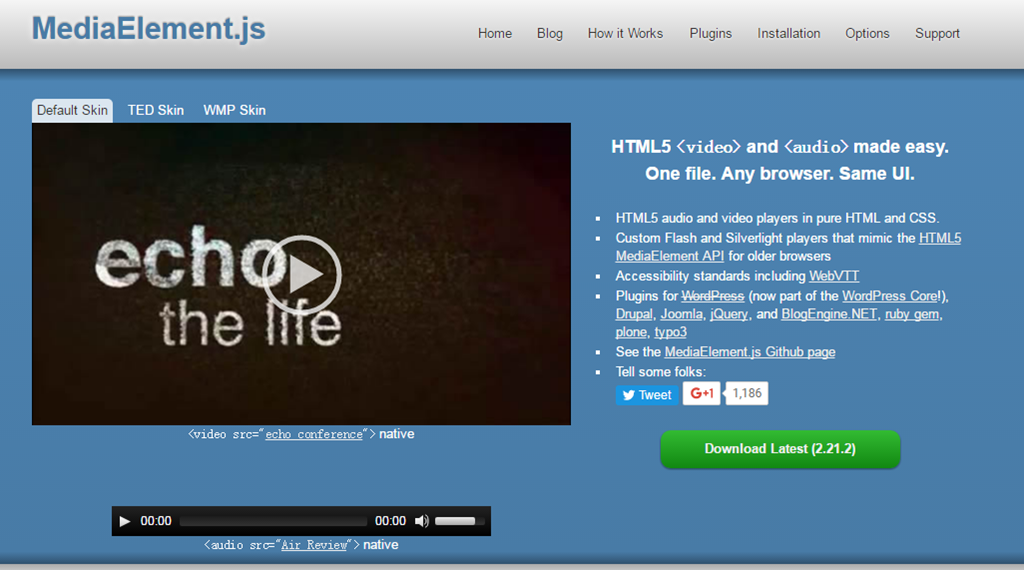Click the audio current time 00:00 readout
Viewport: 1024px width, 570px height.
point(155,521)
